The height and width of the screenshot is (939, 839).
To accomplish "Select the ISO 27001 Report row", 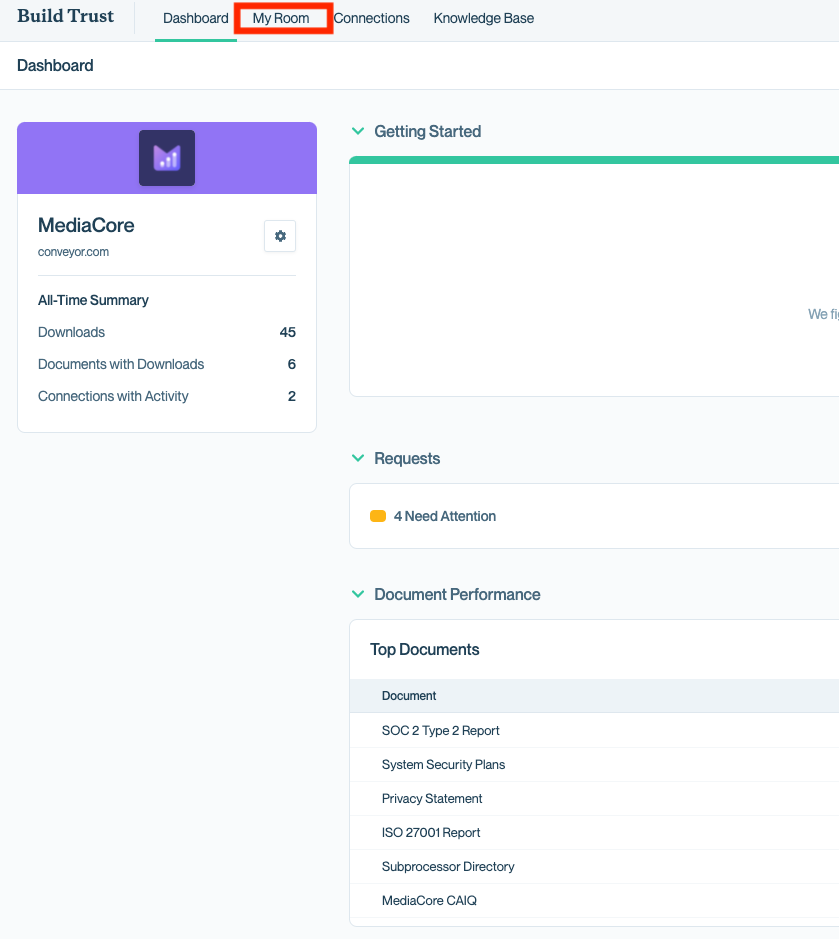I will point(594,833).
